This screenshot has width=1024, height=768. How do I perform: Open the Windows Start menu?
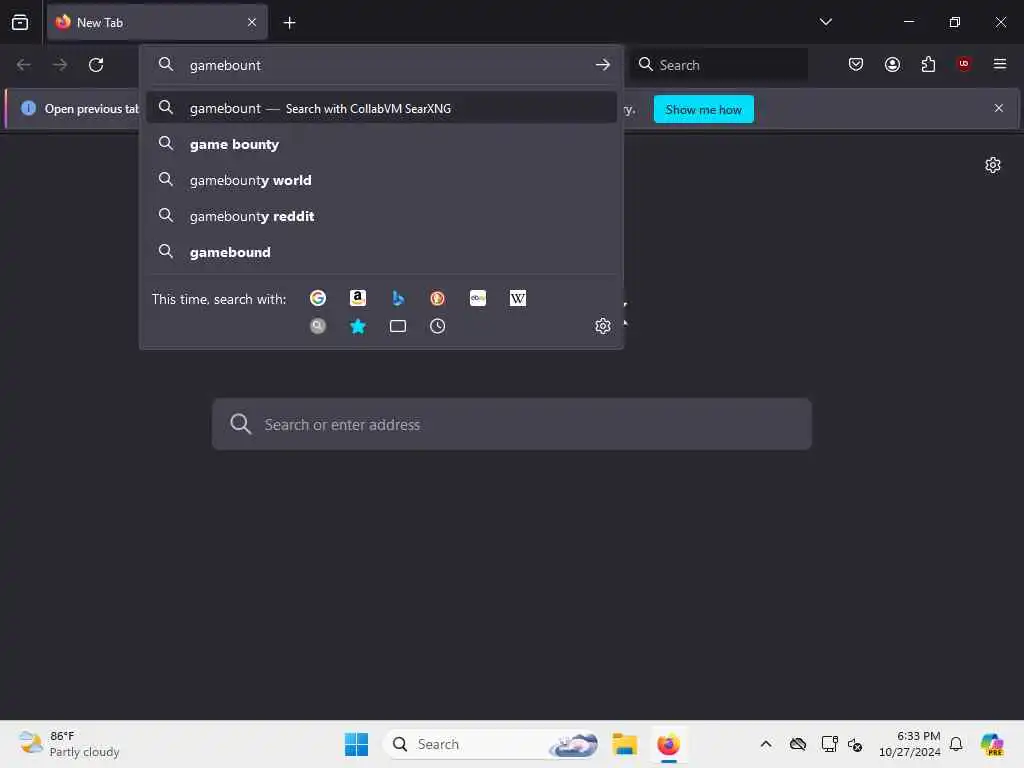[x=356, y=744]
